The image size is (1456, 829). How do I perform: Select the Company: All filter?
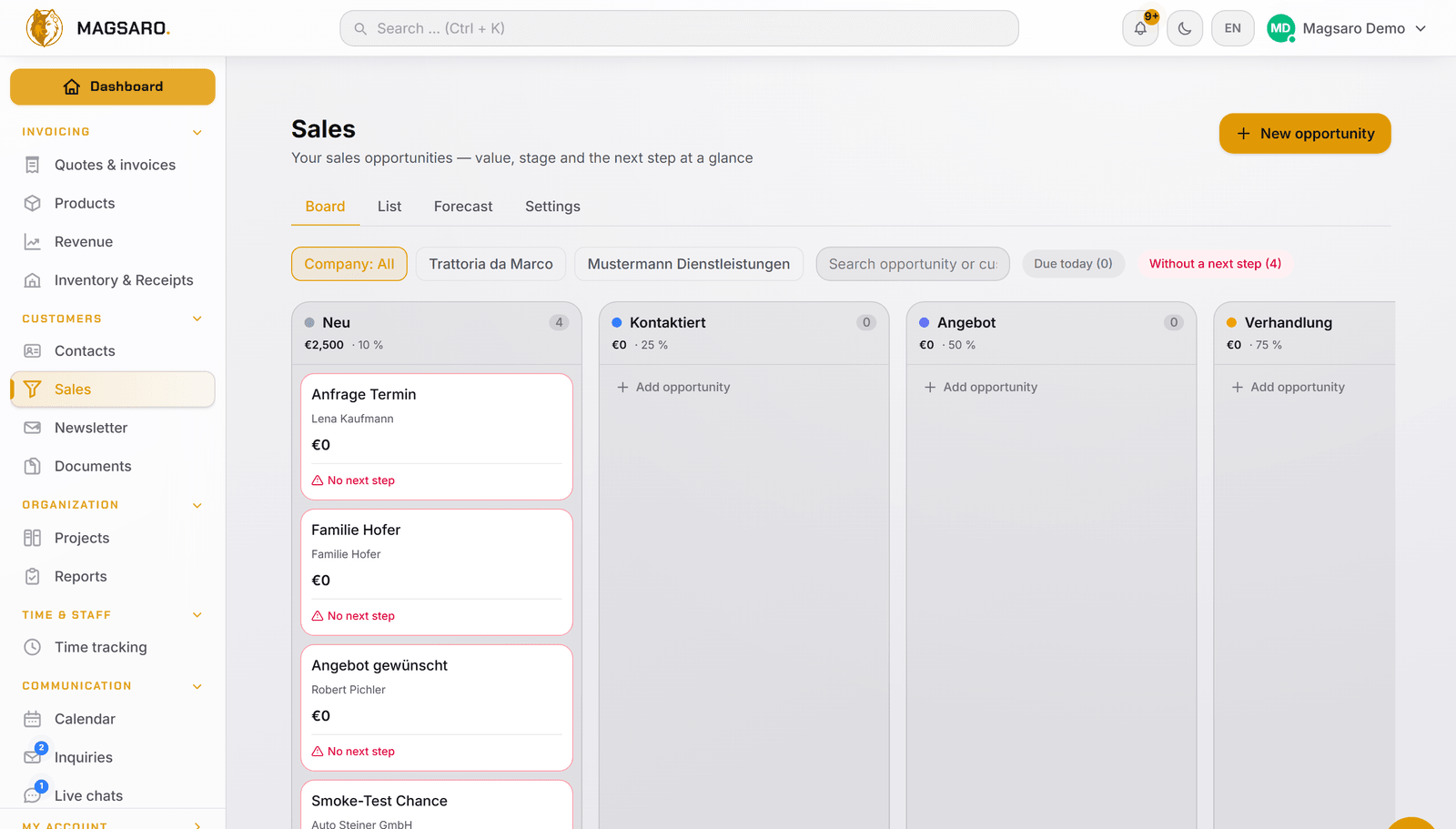pos(349,264)
